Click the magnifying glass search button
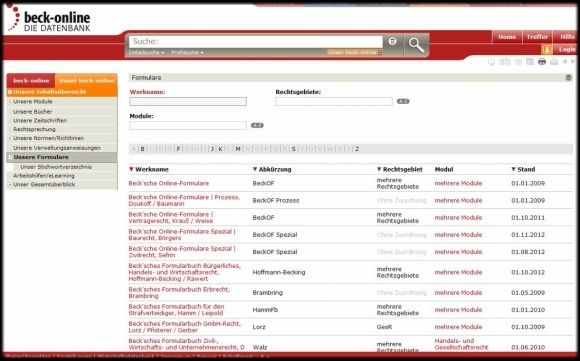The width and height of the screenshot is (580, 361). point(416,45)
